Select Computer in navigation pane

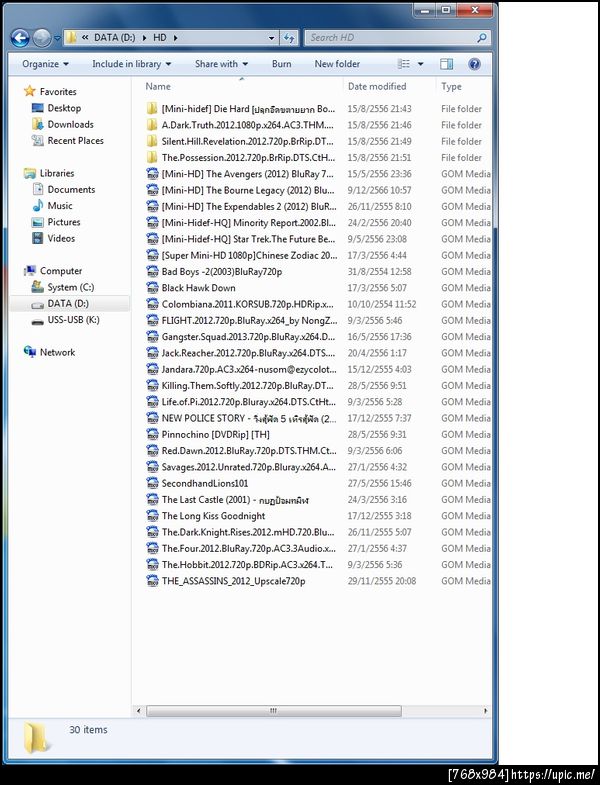point(61,271)
